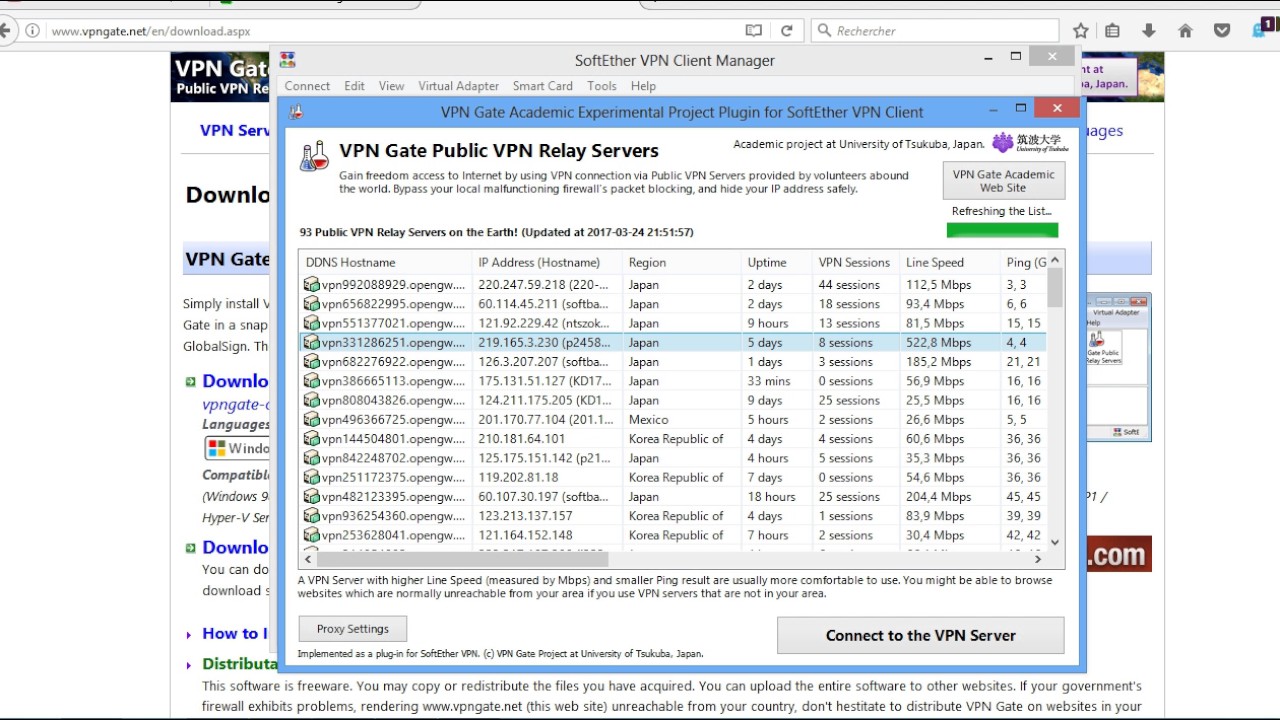Viewport: 1280px width, 720px height.
Task: Open the Connect menu
Action: (x=307, y=86)
